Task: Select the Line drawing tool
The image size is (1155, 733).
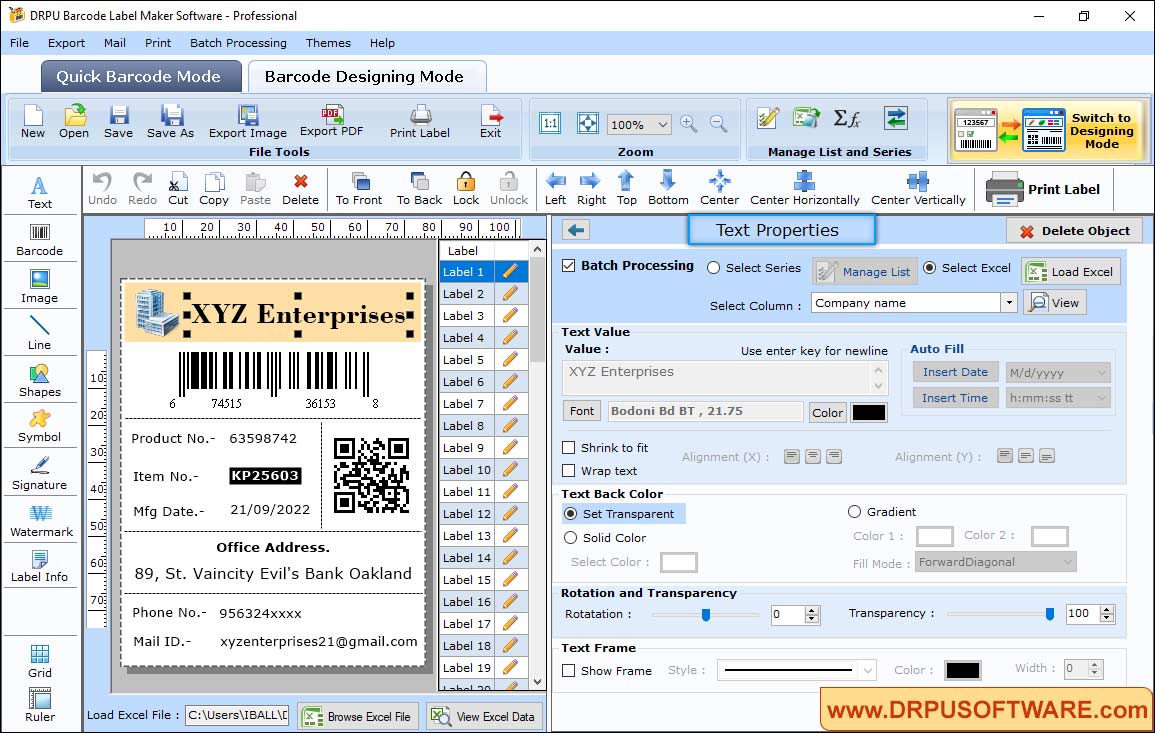Action: click(x=40, y=333)
